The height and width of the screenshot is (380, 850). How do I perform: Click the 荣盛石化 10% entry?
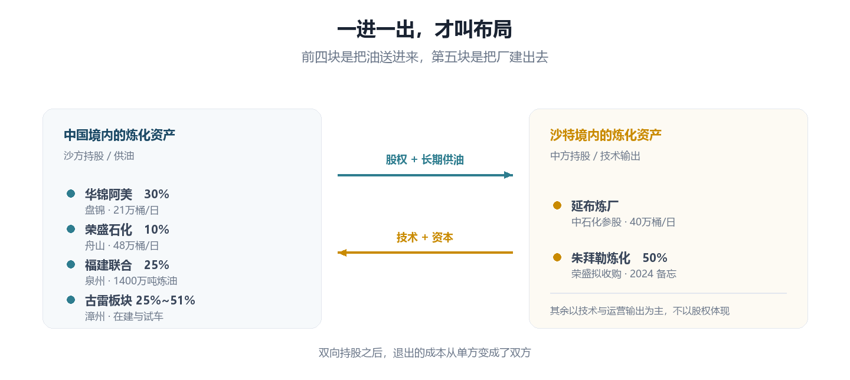127,229
